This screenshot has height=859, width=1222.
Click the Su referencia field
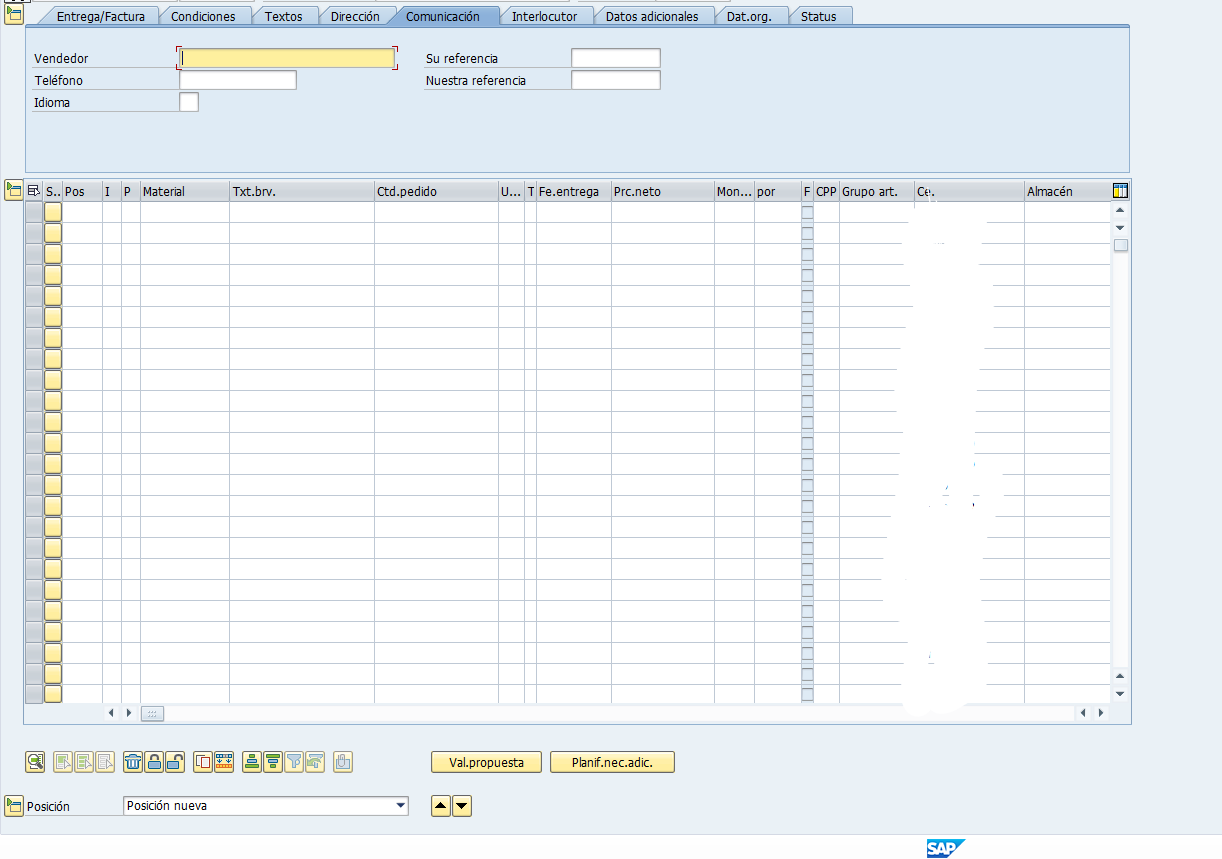(x=616, y=58)
